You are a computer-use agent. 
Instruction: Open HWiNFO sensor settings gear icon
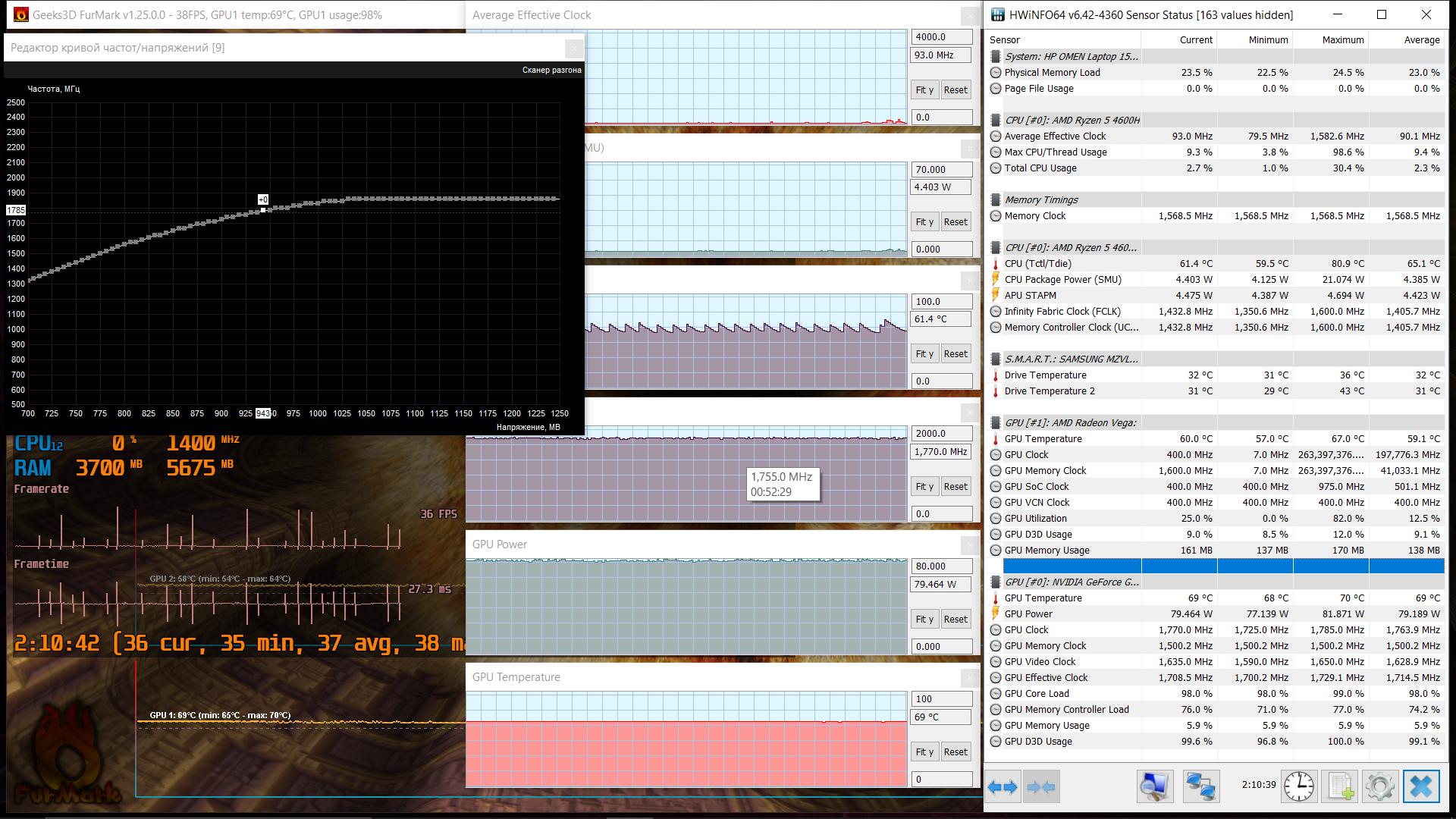pyautogui.click(x=1379, y=787)
